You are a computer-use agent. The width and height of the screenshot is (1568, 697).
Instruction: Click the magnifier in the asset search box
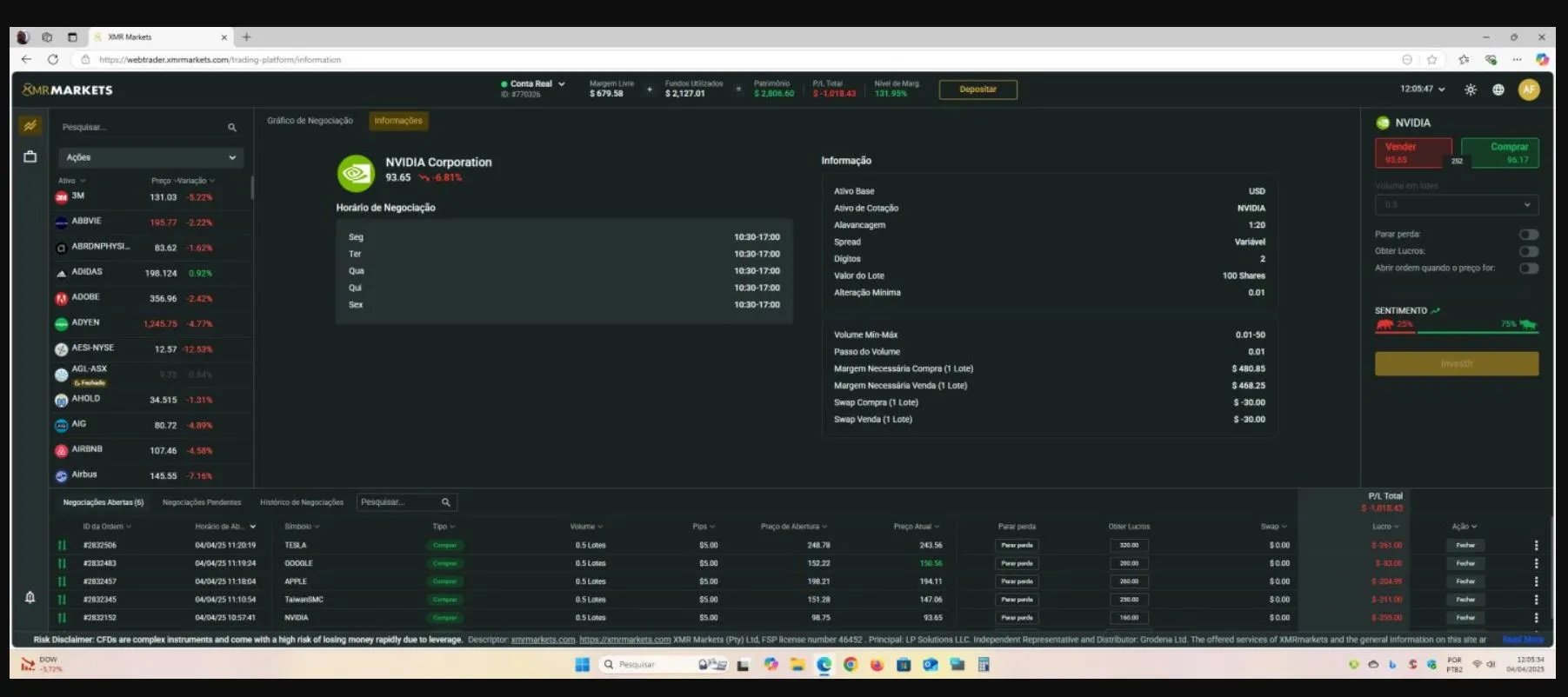[232, 128]
